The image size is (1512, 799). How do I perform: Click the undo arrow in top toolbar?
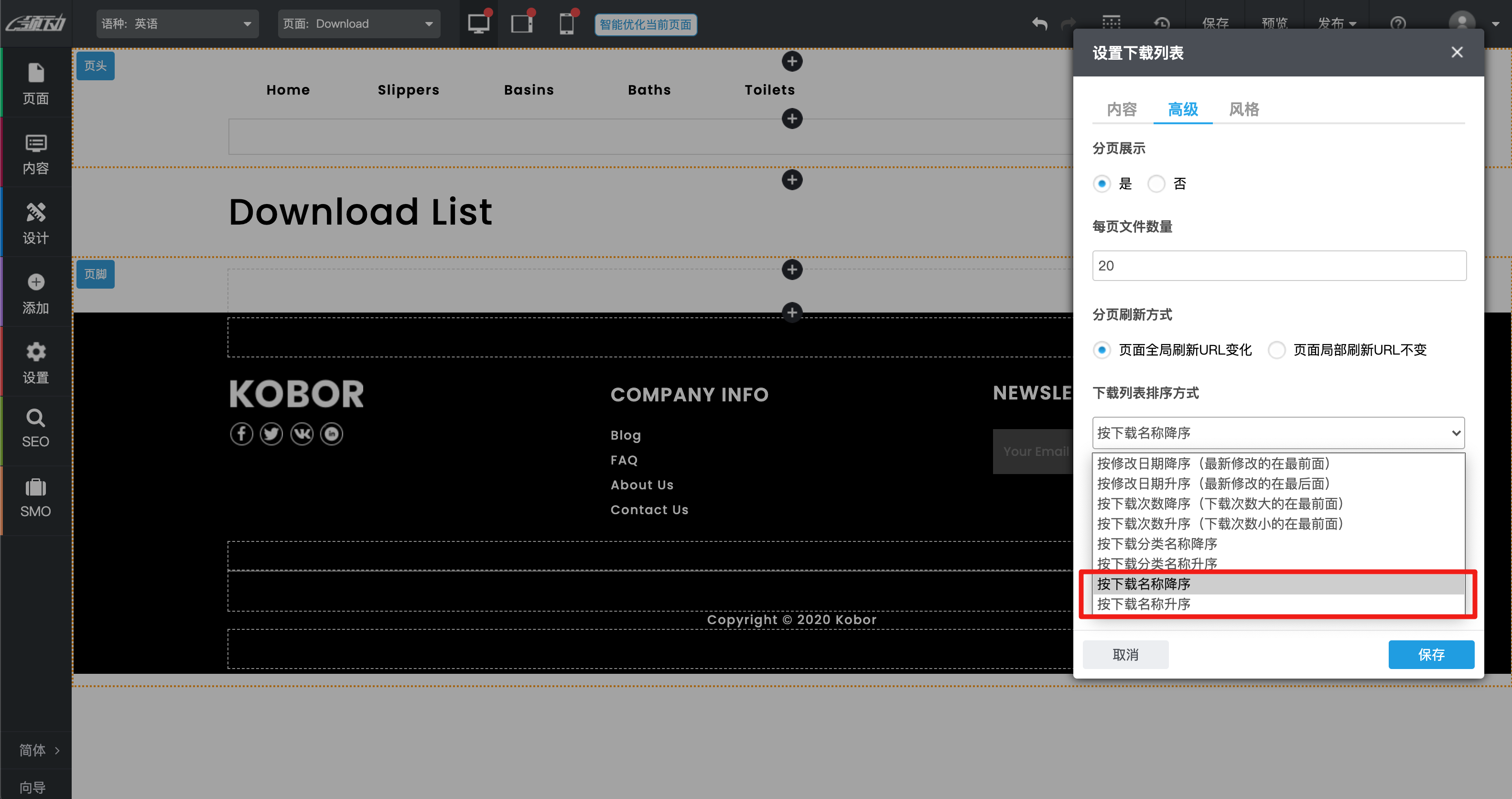1039,23
